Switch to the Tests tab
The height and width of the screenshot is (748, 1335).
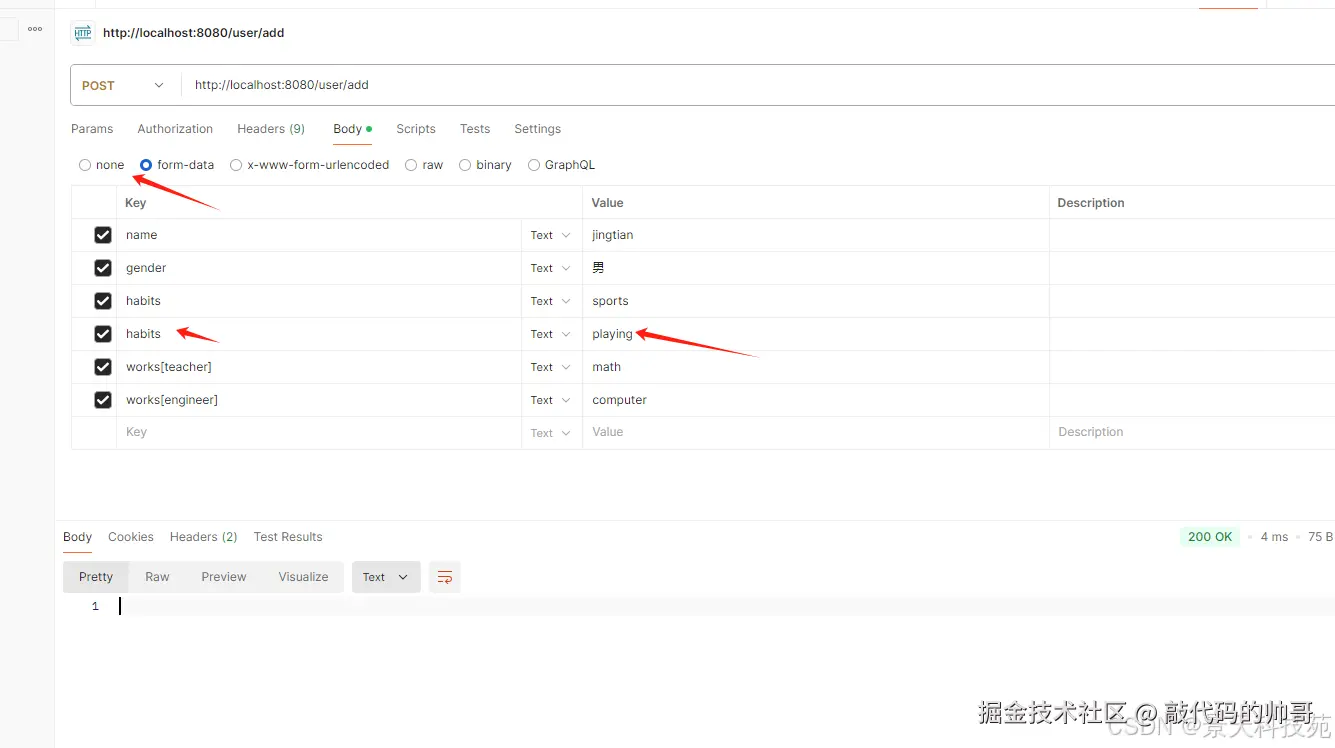475,129
